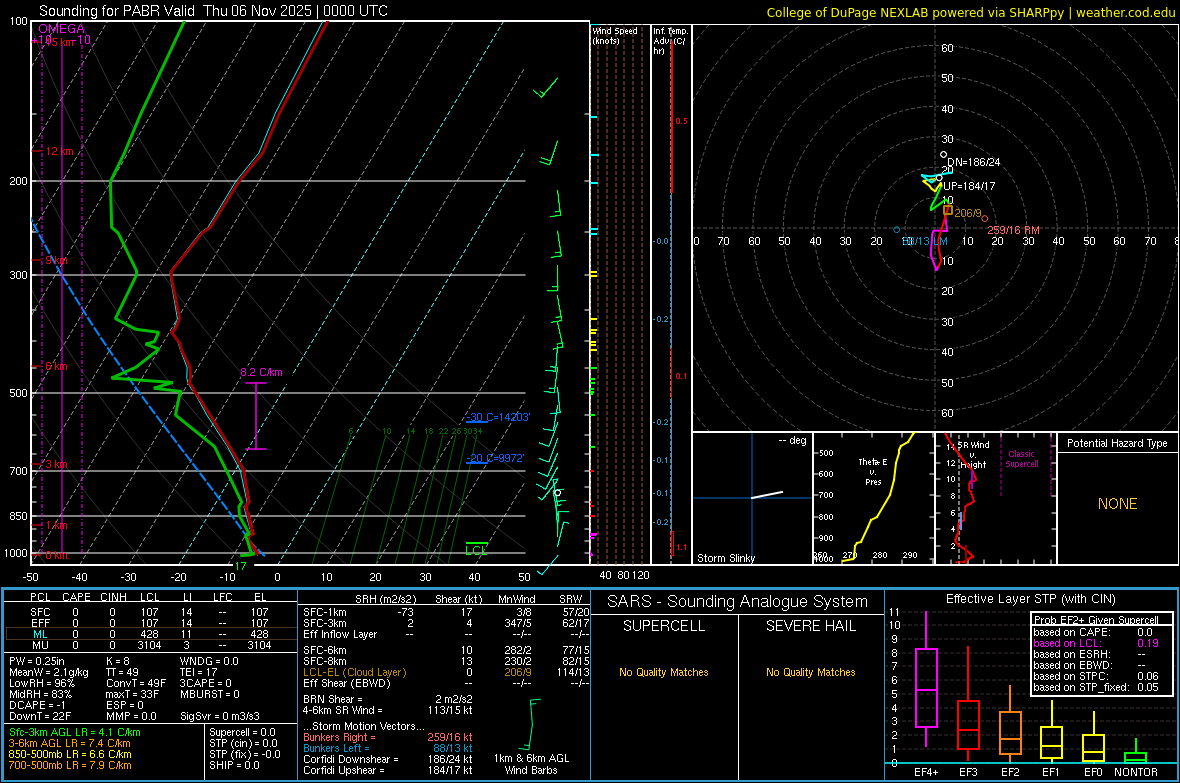This screenshot has width=1180, height=783.
Task: Select the SFC parcel row
Action: (x=151, y=612)
